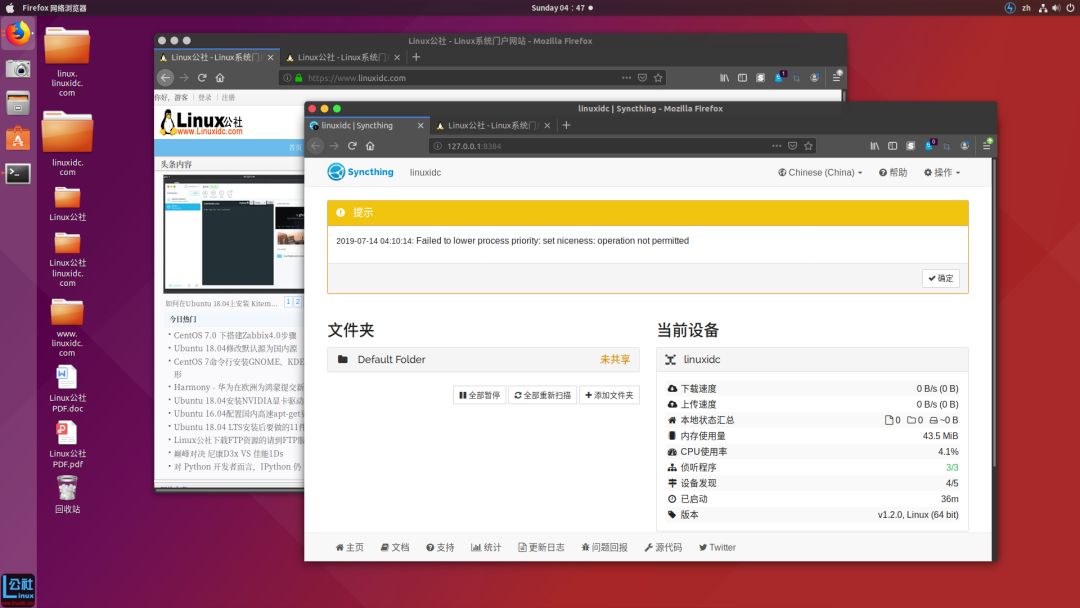Screen dimensions: 1080x608
Task: Open the zh input method menu
Action: click(x=1026, y=8)
